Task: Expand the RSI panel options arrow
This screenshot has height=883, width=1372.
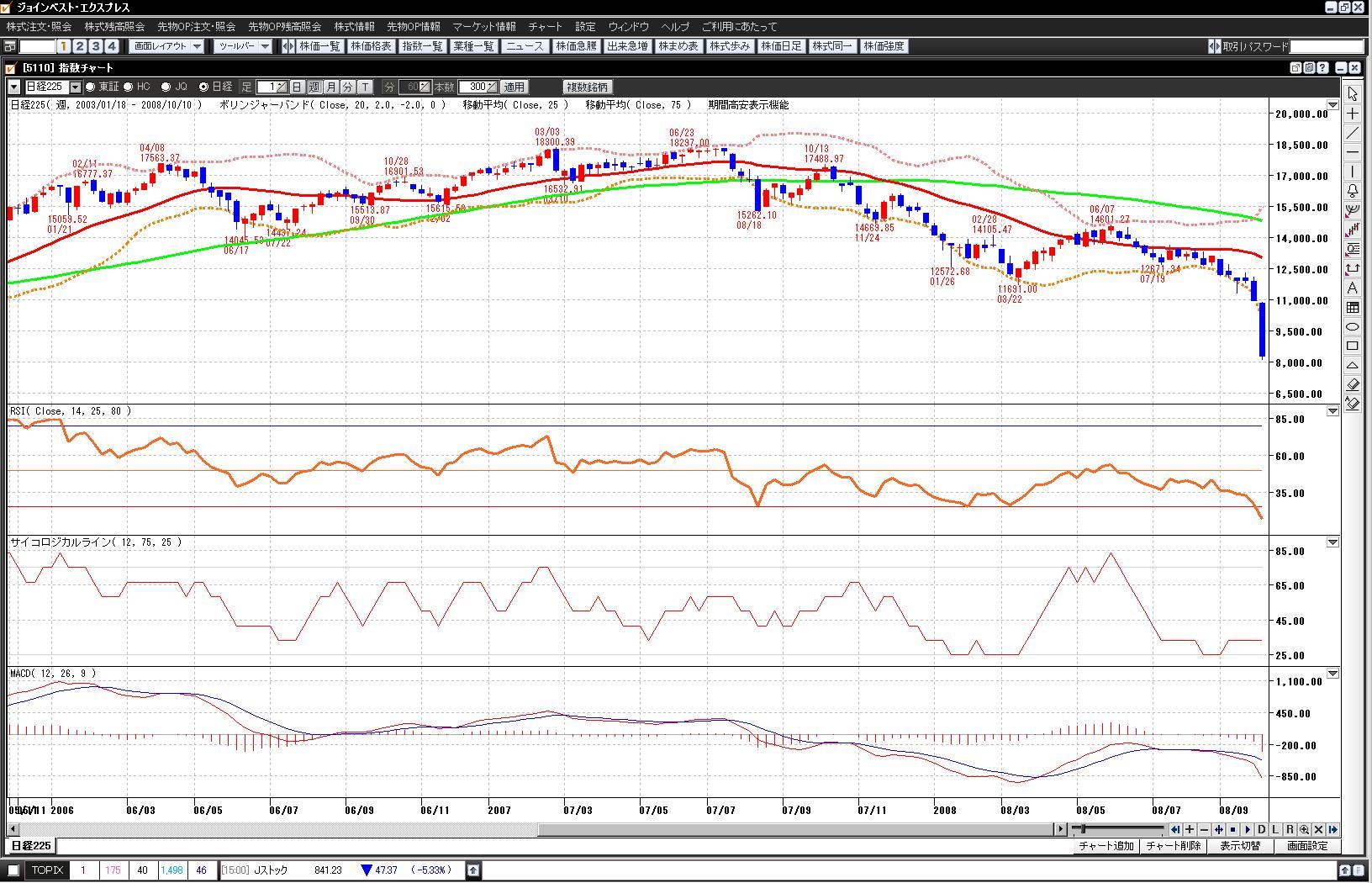Action: (x=1332, y=411)
